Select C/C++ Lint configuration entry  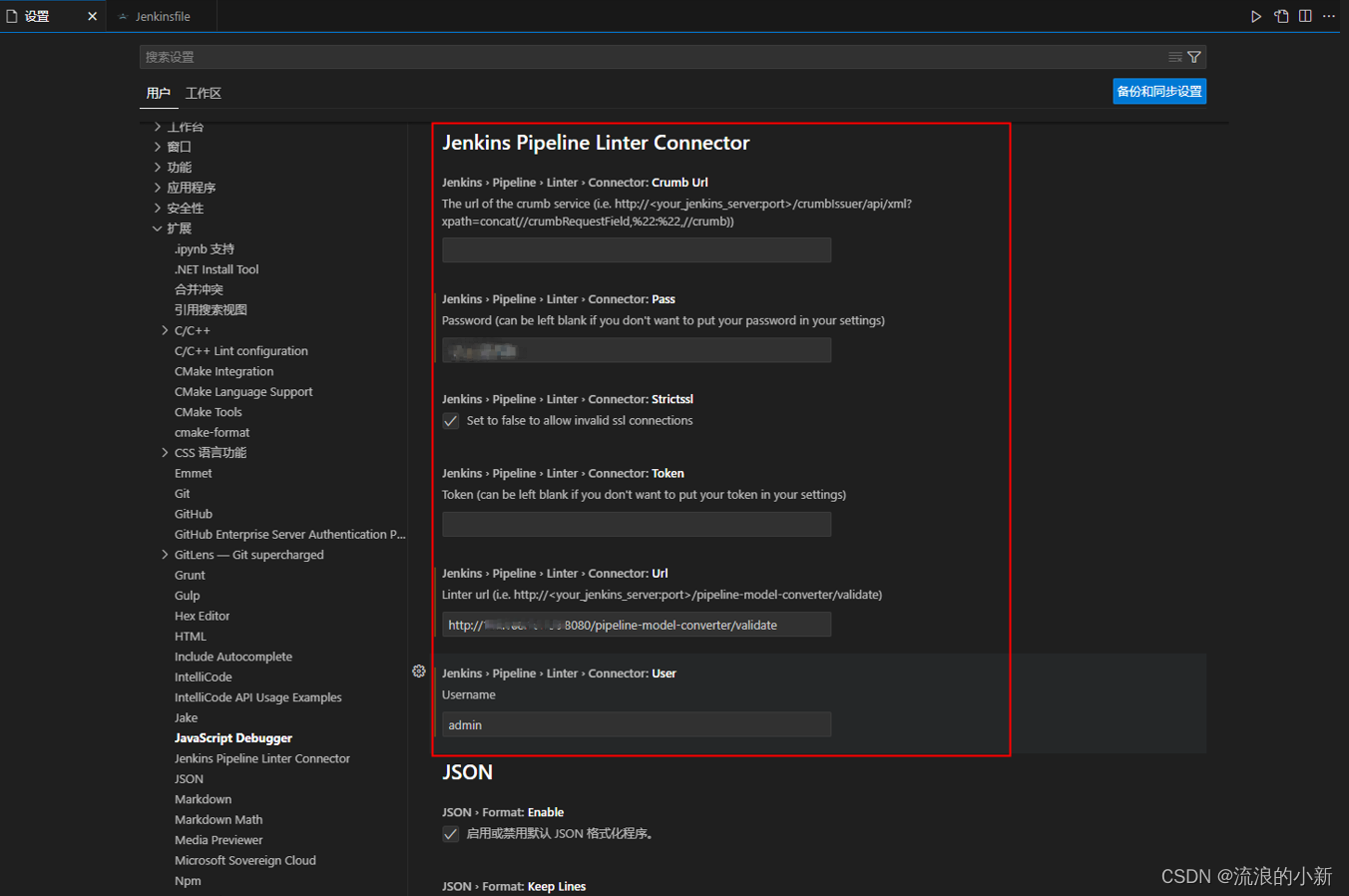click(241, 351)
